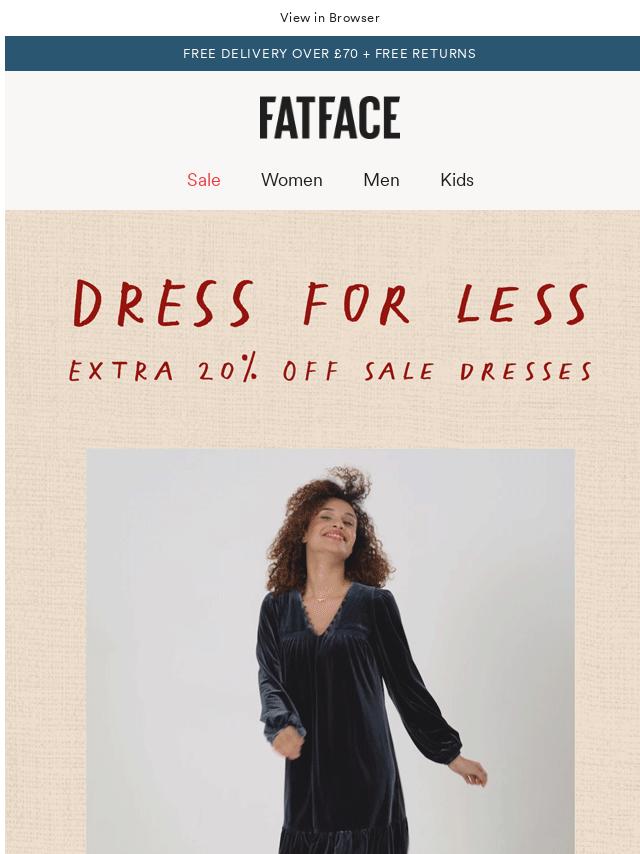Screen dimensions: 640x854
Task: Select the Men navigation link
Action: [x=381, y=180]
